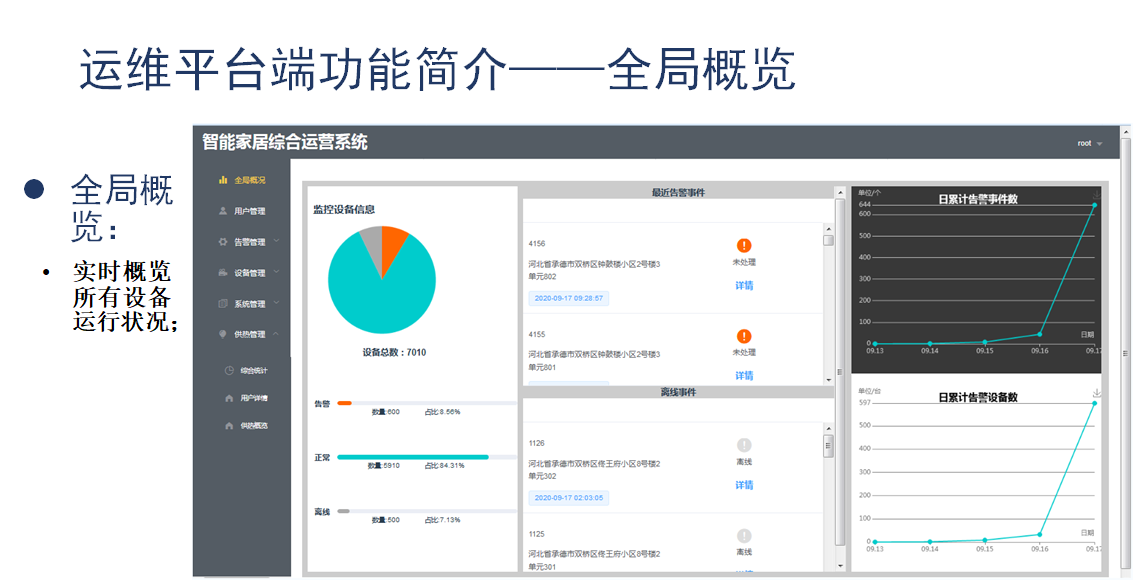Open 供热概览 home icon in submenu
This screenshot has width=1144, height=580.
click(229, 425)
